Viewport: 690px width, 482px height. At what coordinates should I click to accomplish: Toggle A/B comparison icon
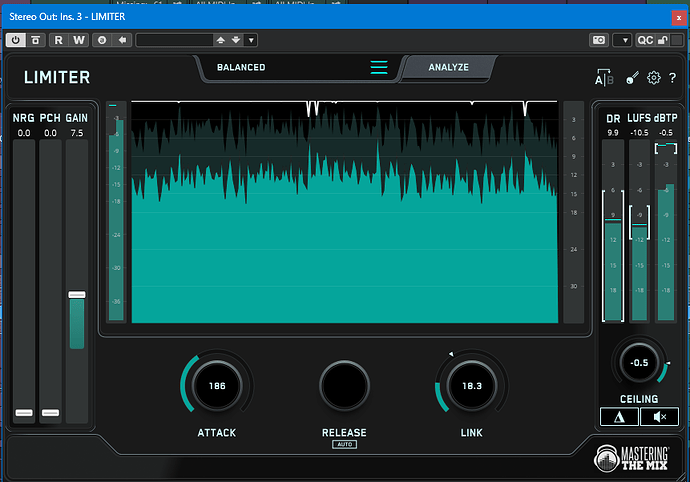pos(604,78)
